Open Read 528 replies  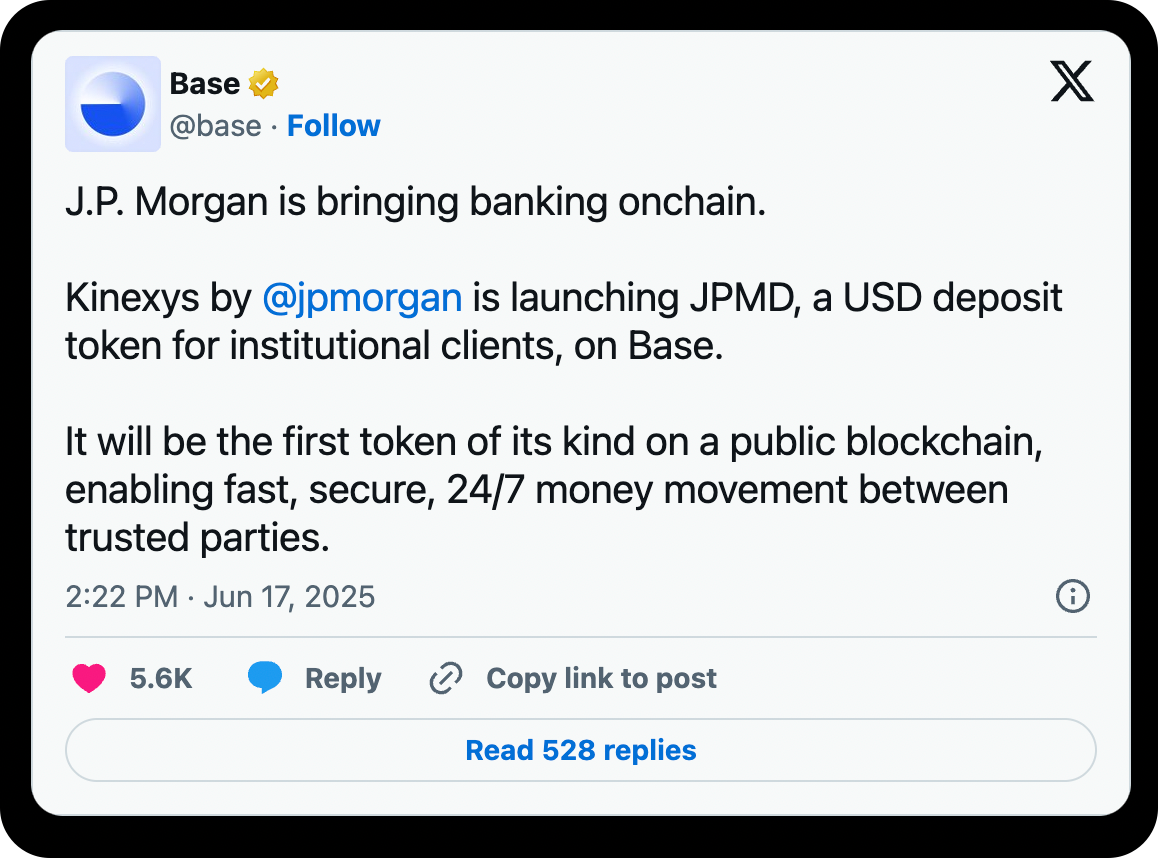coord(580,750)
